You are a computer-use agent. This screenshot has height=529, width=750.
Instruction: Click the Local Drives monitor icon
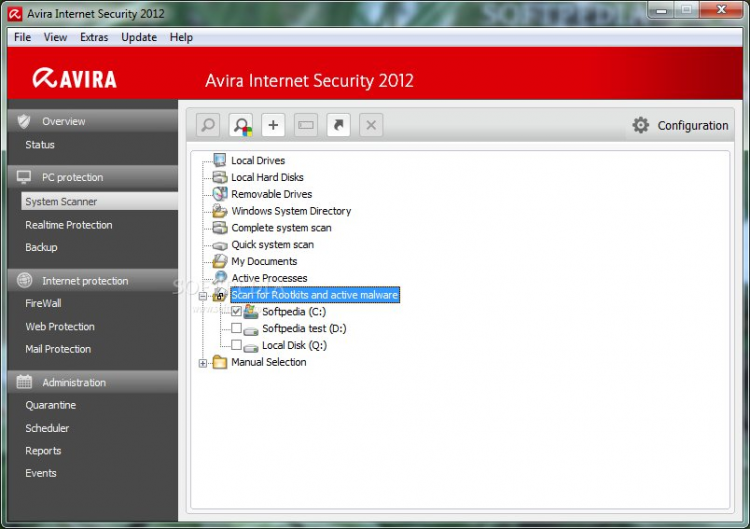point(220,160)
